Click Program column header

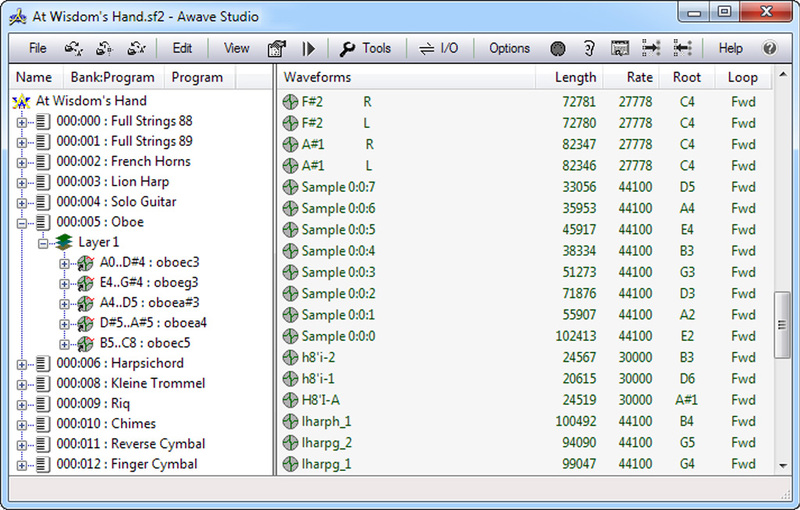point(197,78)
